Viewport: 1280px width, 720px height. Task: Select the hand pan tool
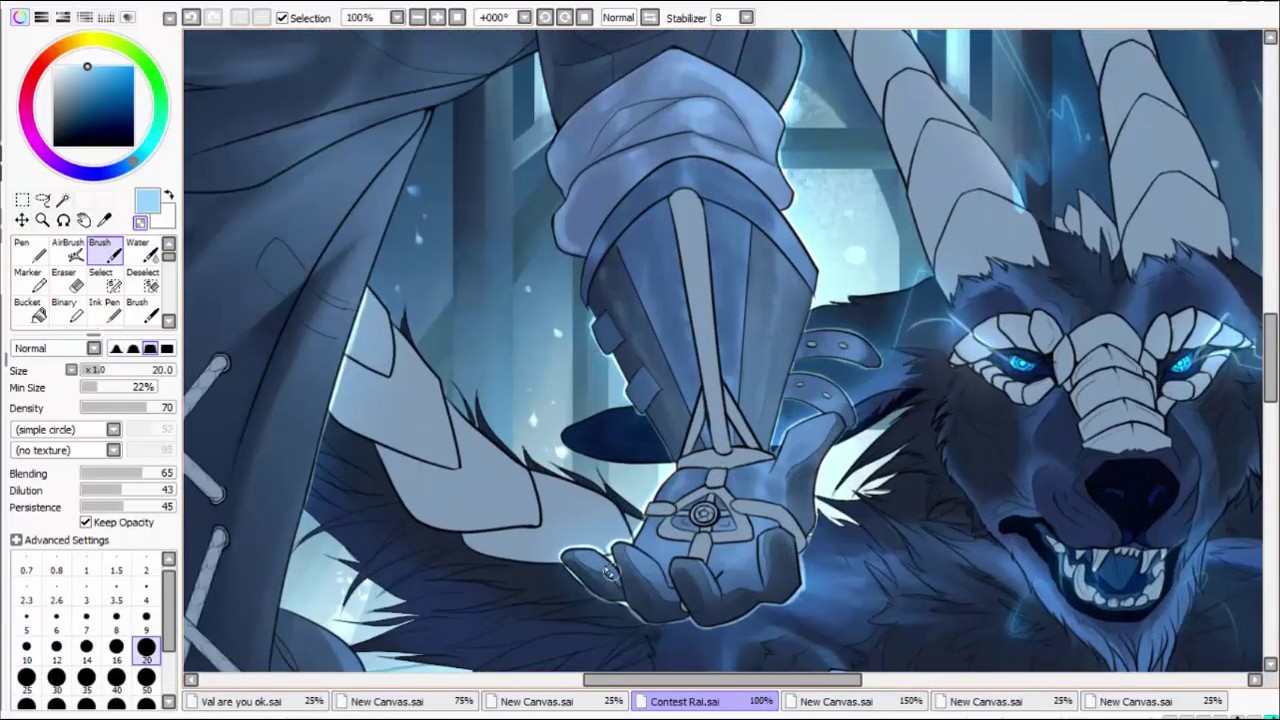click(84, 220)
